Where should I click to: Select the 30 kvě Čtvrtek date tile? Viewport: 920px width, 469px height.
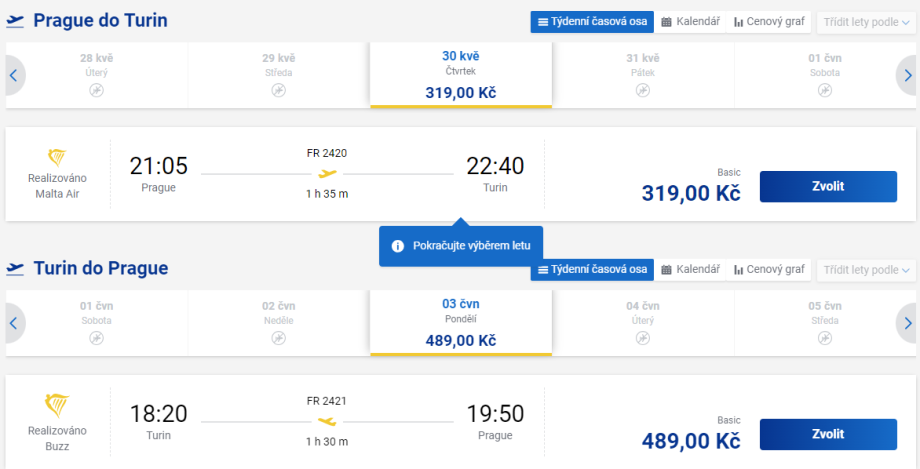pyautogui.click(x=460, y=75)
